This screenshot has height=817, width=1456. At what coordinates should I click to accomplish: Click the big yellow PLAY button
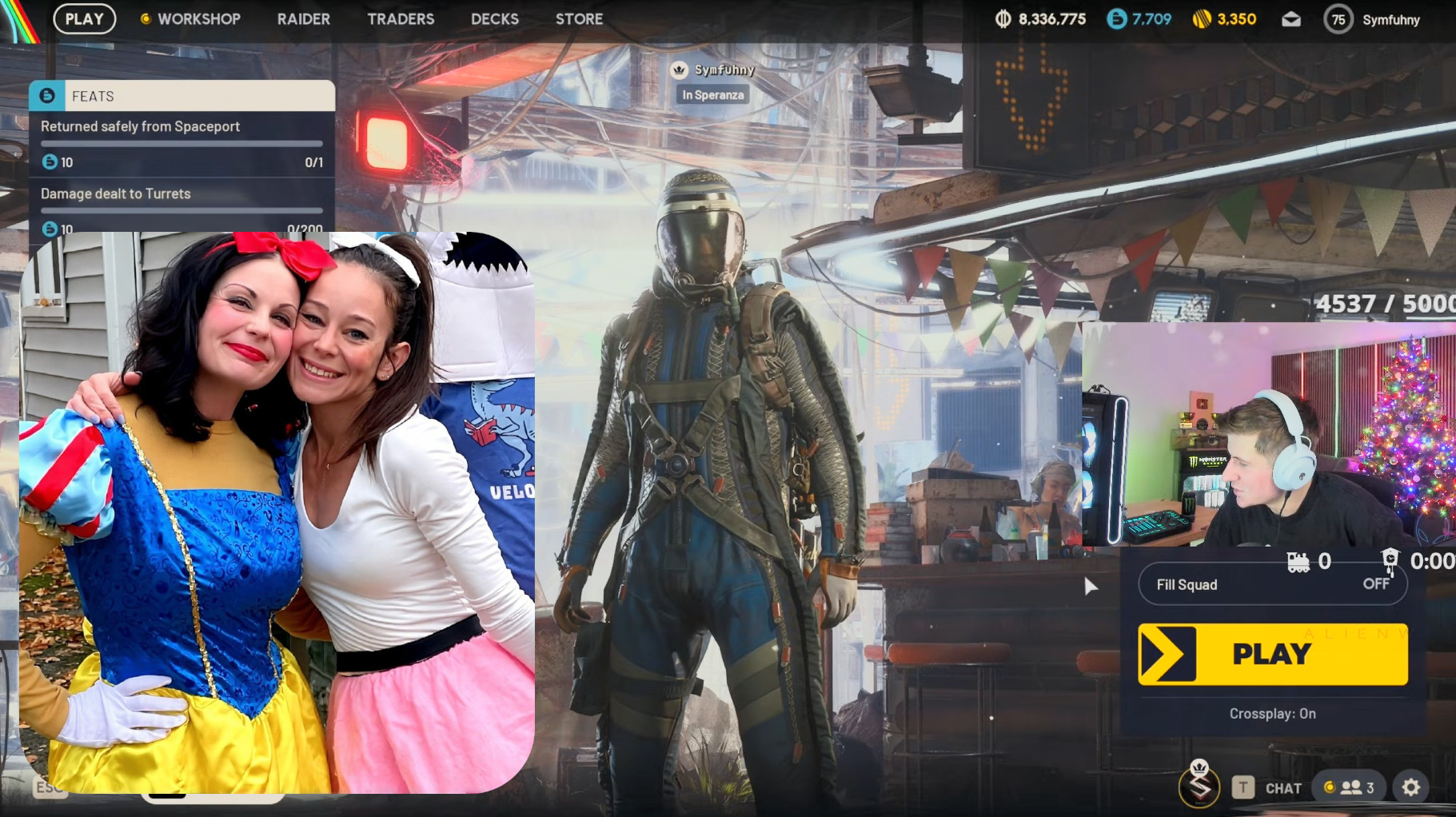point(1273,654)
